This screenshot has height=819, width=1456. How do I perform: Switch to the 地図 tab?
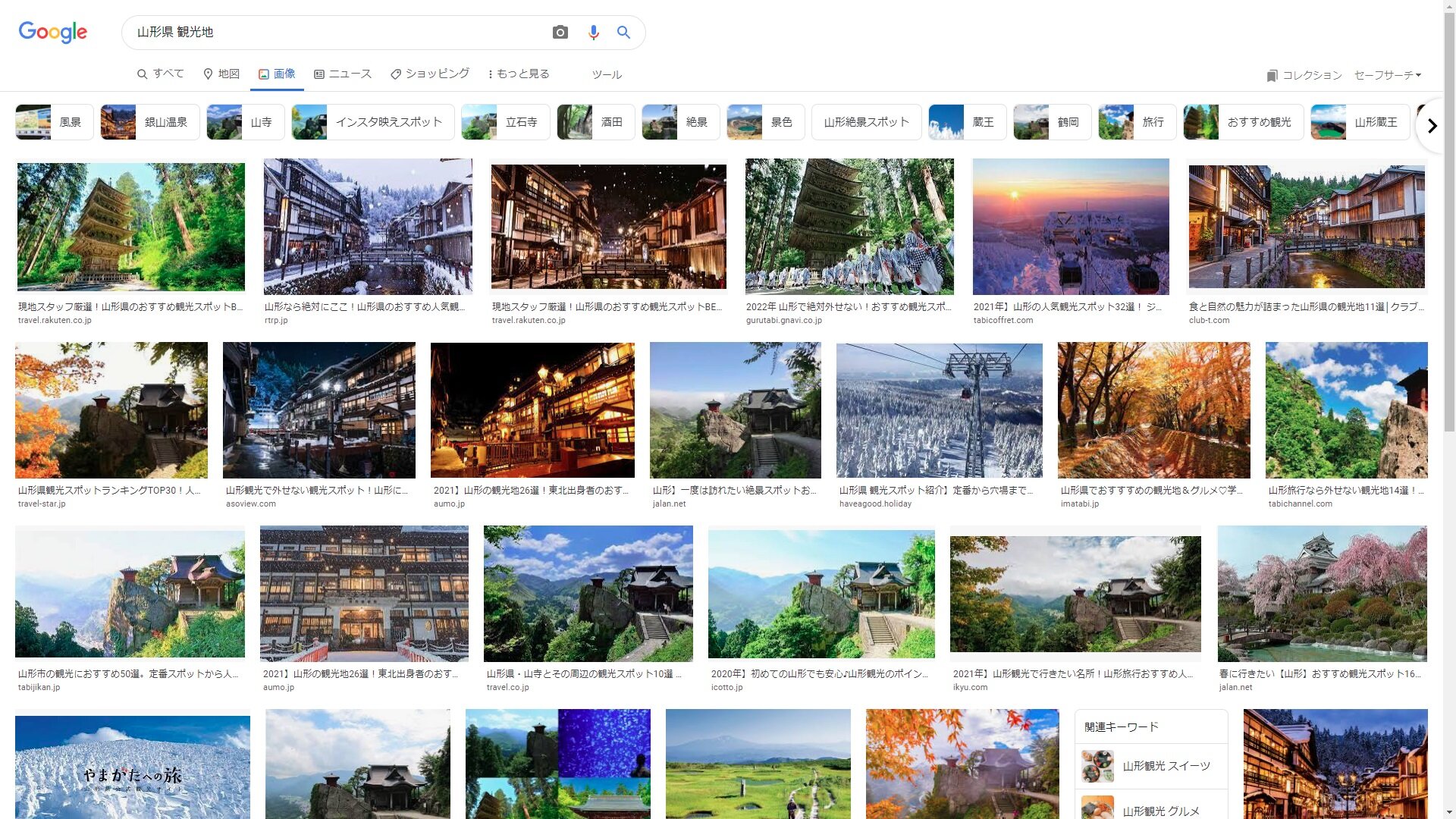221,74
